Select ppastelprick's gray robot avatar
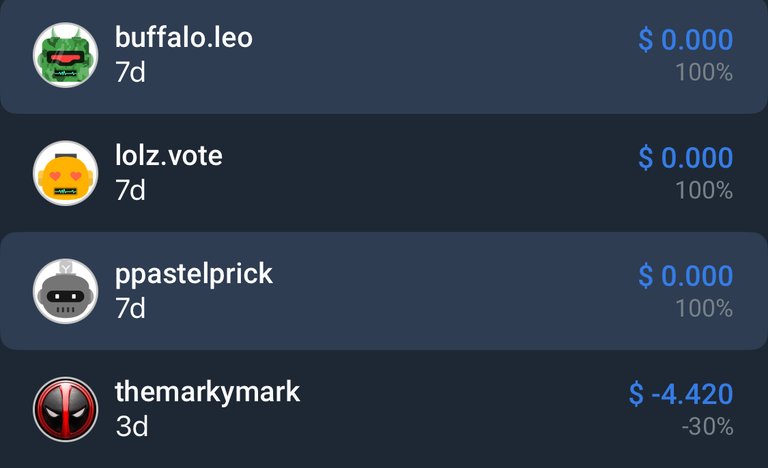The width and height of the screenshot is (768, 468). [66, 291]
